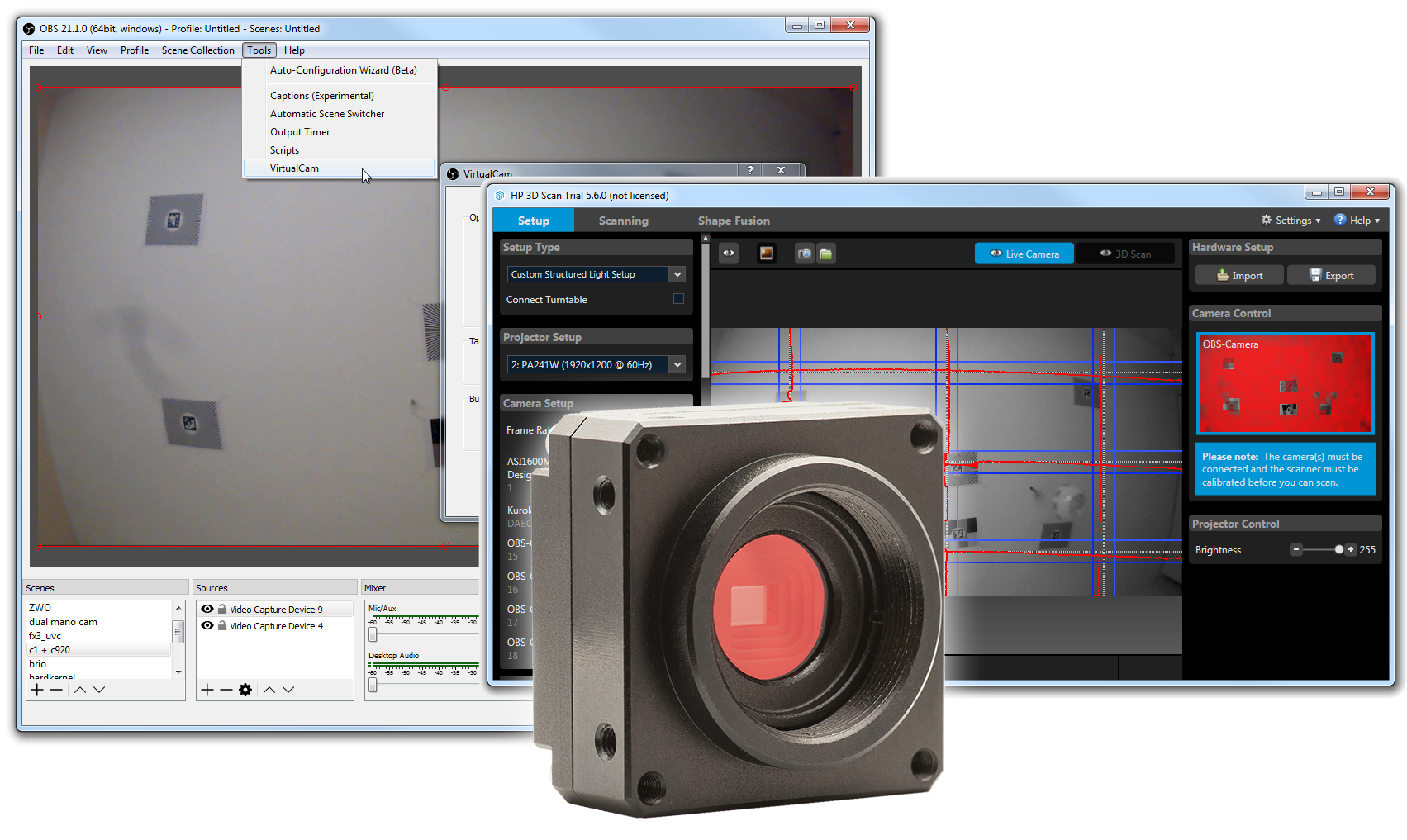Viewport: 1407px width, 840px height.
Task: Toggle lock on Video Capture Device 4
Action: pyautogui.click(x=222, y=625)
